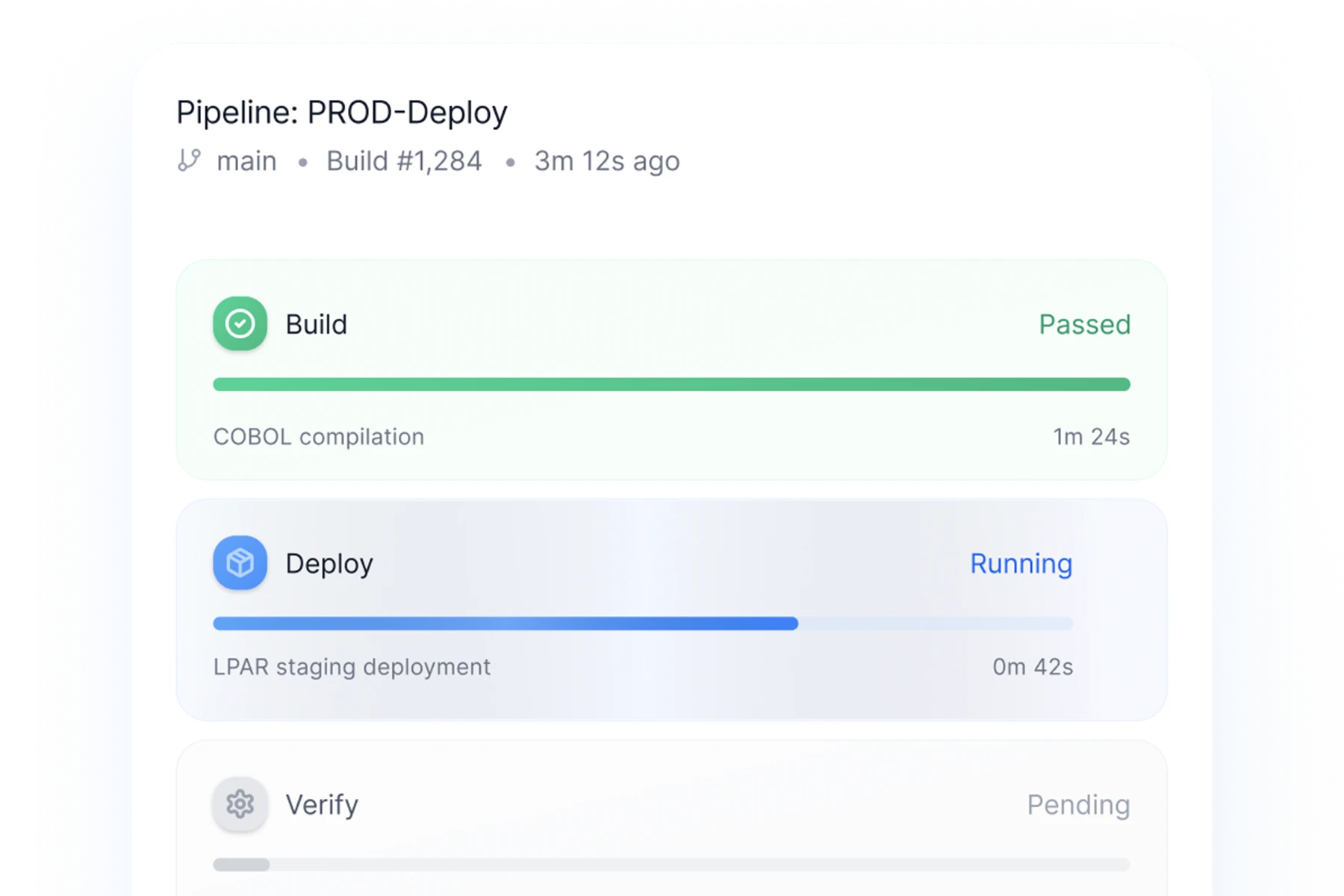Click the Pending status label
Image resolution: width=1344 pixels, height=896 pixels.
tap(1078, 805)
